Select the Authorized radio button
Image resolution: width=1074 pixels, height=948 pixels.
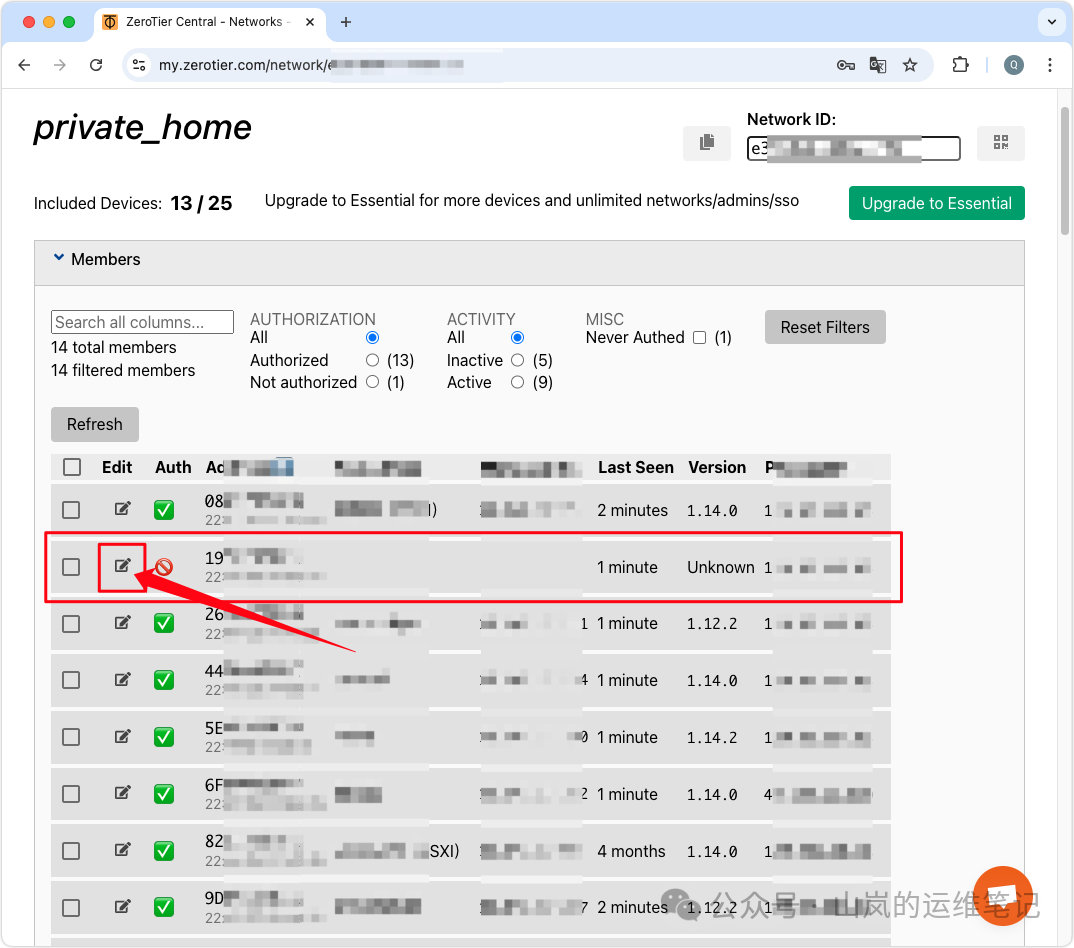coord(372,360)
